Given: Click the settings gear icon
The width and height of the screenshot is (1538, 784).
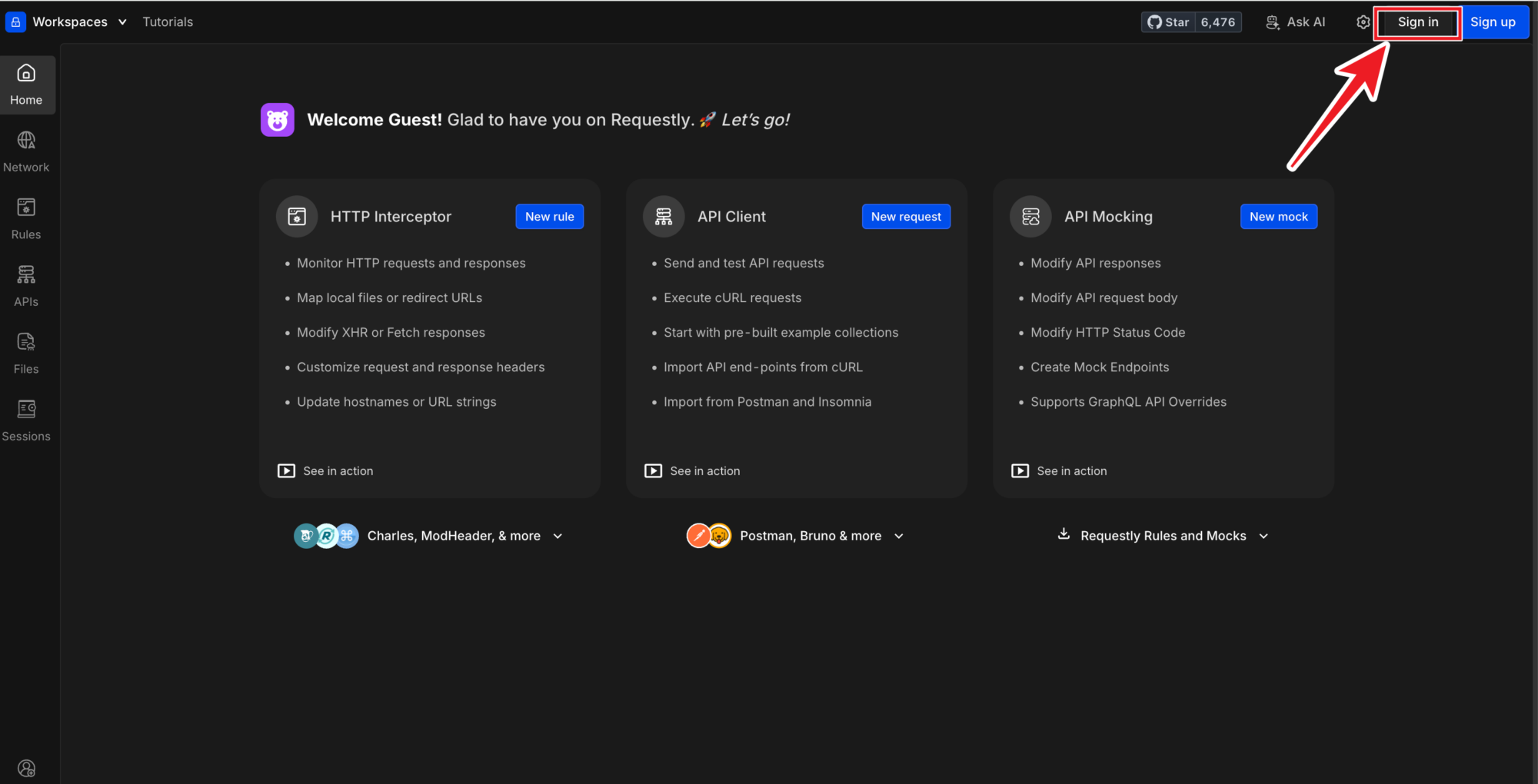Looking at the screenshot, I should click(x=1363, y=22).
